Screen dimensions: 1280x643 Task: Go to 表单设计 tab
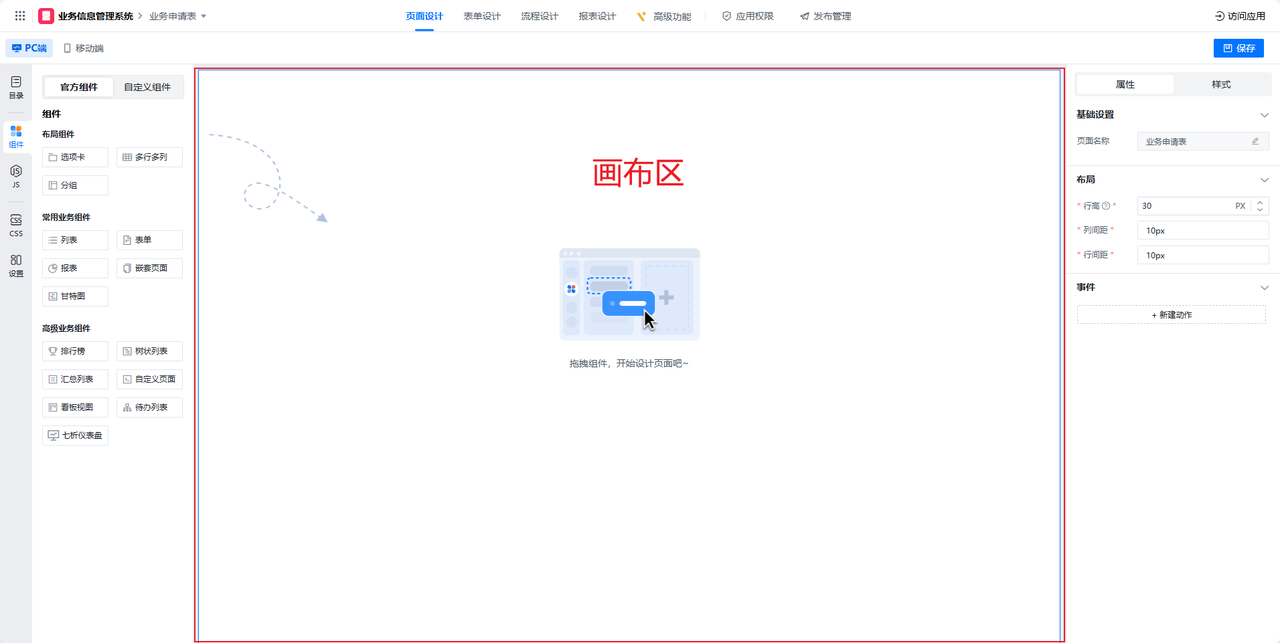482,16
